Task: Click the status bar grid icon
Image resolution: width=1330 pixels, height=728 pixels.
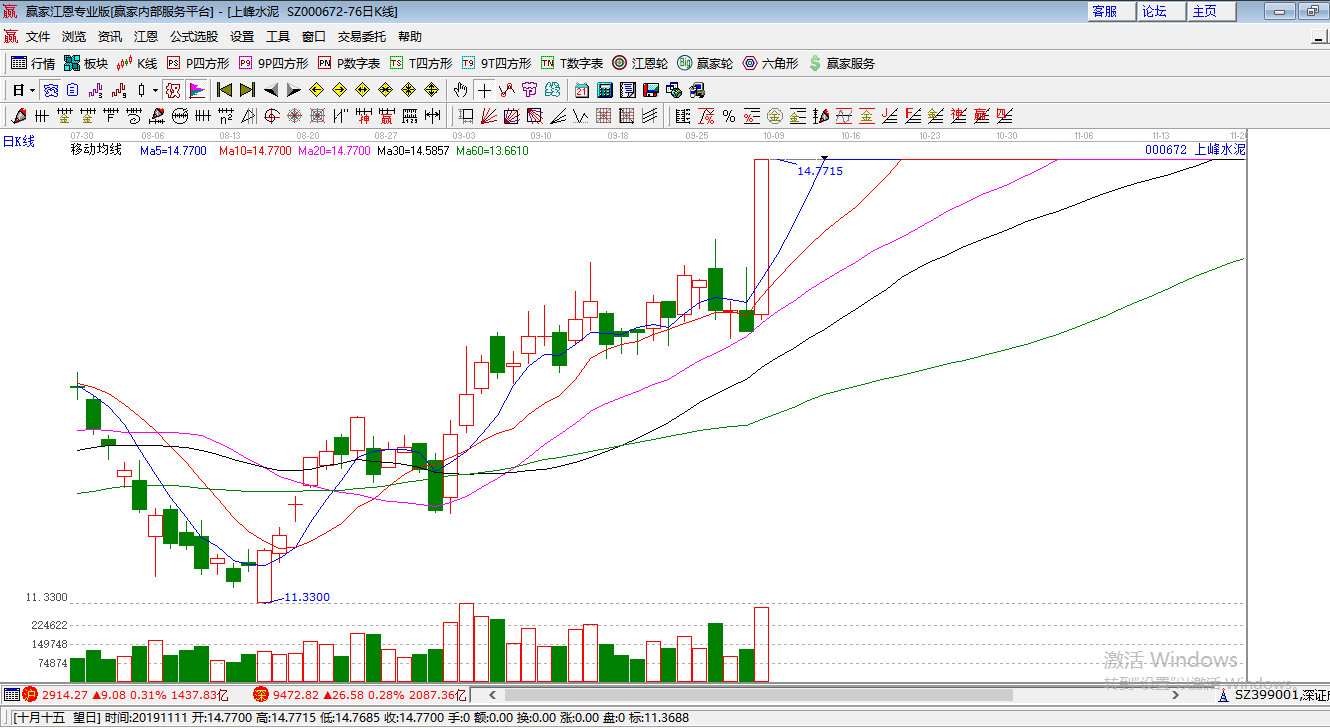Action: (x=11, y=694)
